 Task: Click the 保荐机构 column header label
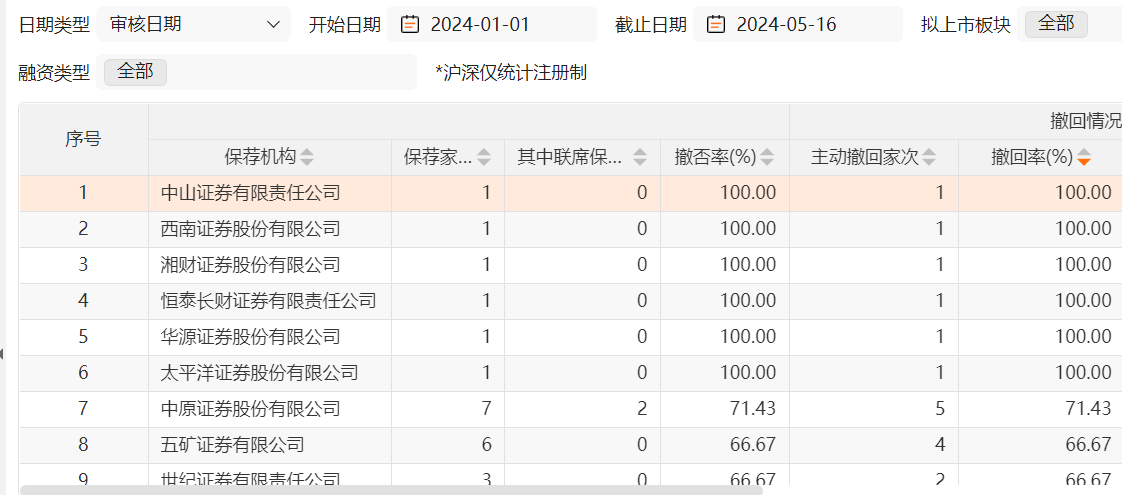point(260,157)
